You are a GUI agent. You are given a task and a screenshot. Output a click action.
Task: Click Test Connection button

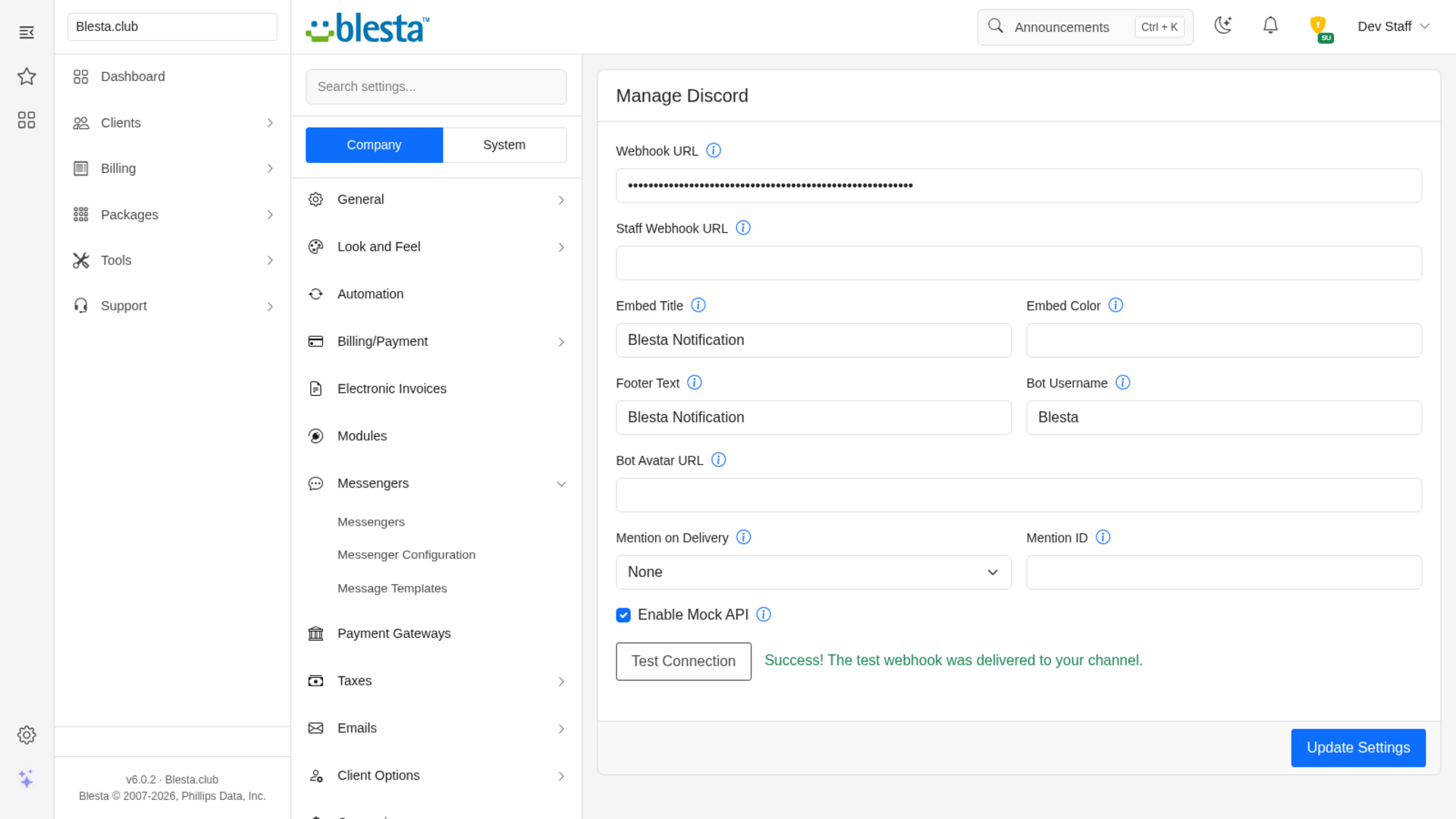coord(683,661)
